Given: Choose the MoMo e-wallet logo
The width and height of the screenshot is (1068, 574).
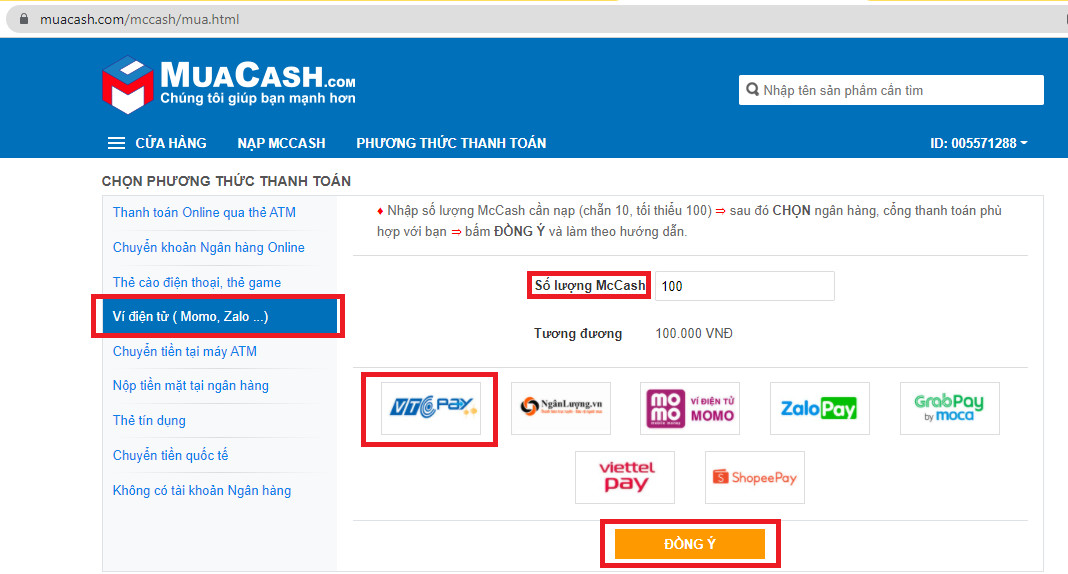Looking at the screenshot, I should [690, 408].
